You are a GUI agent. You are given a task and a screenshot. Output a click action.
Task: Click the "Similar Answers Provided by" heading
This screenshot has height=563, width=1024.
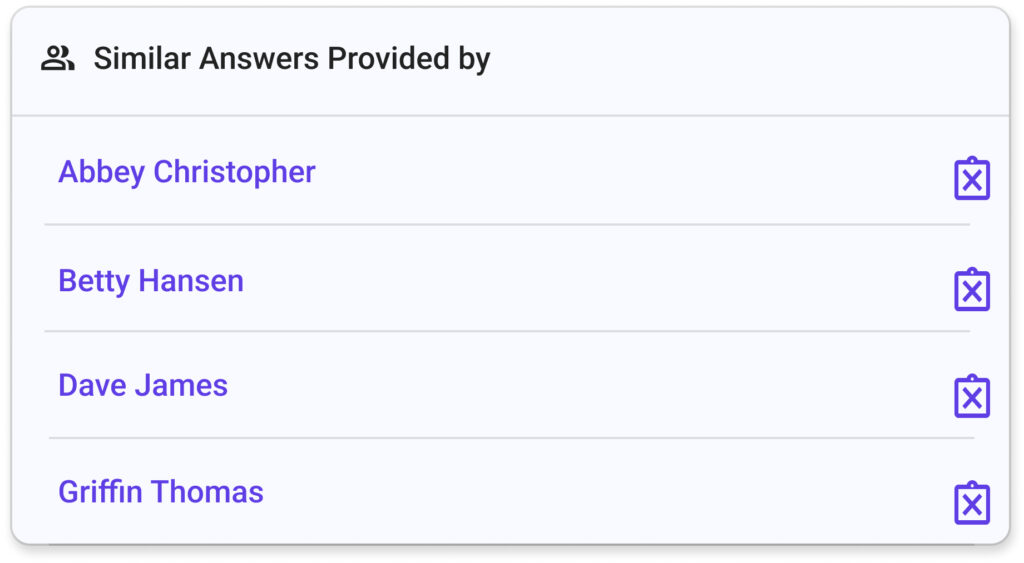pyautogui.click(x=292, y=59)
